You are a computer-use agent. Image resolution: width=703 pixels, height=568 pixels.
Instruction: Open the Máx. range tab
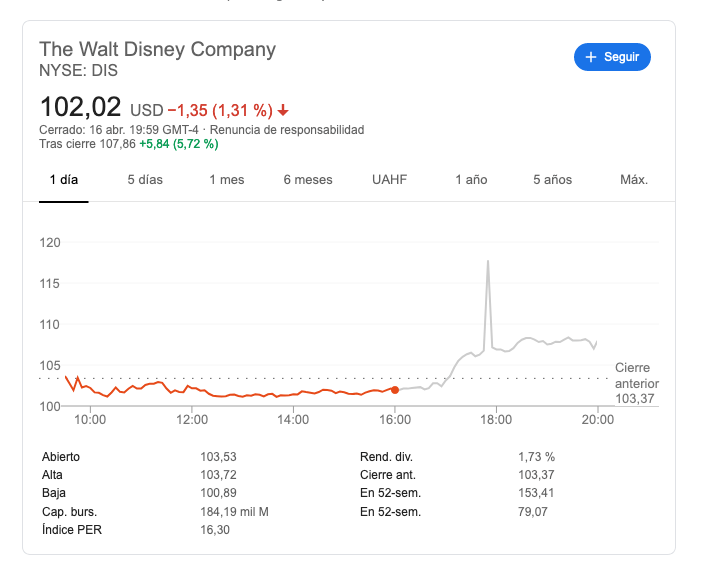634,180
